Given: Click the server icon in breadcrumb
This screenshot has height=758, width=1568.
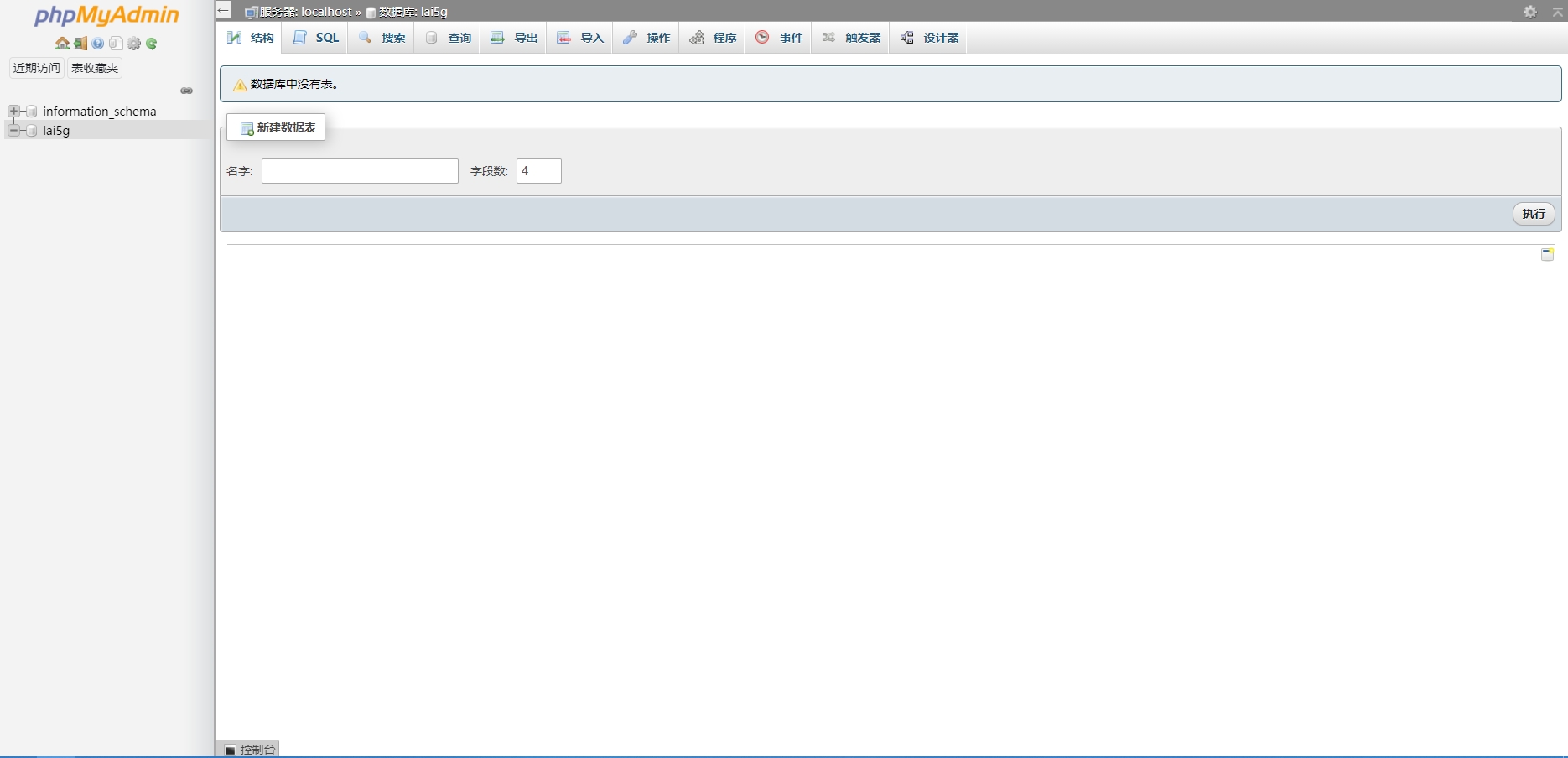Looking at the screenshot, I should [251, 13].
